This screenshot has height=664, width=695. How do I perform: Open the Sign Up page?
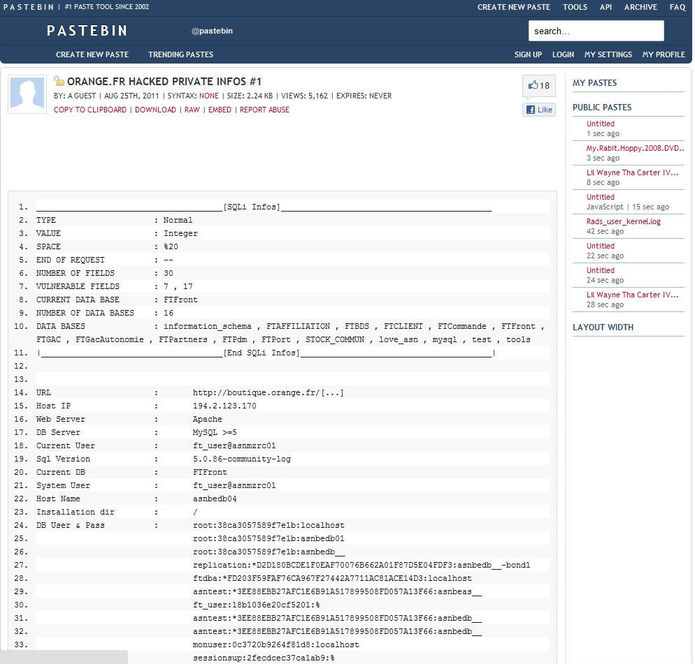click(x=528, y=54)
